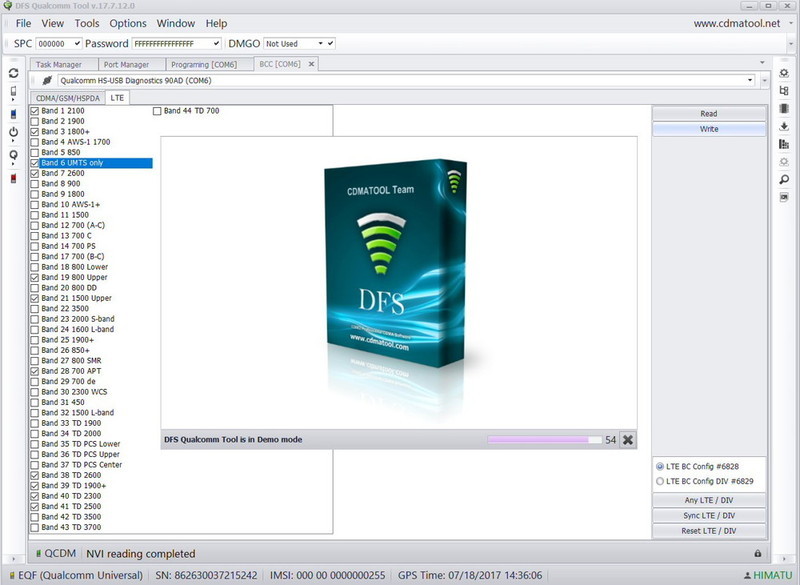Click the Any LTE / DIV button
Viewport: 800px width, 585px height.
click(709, 500)
